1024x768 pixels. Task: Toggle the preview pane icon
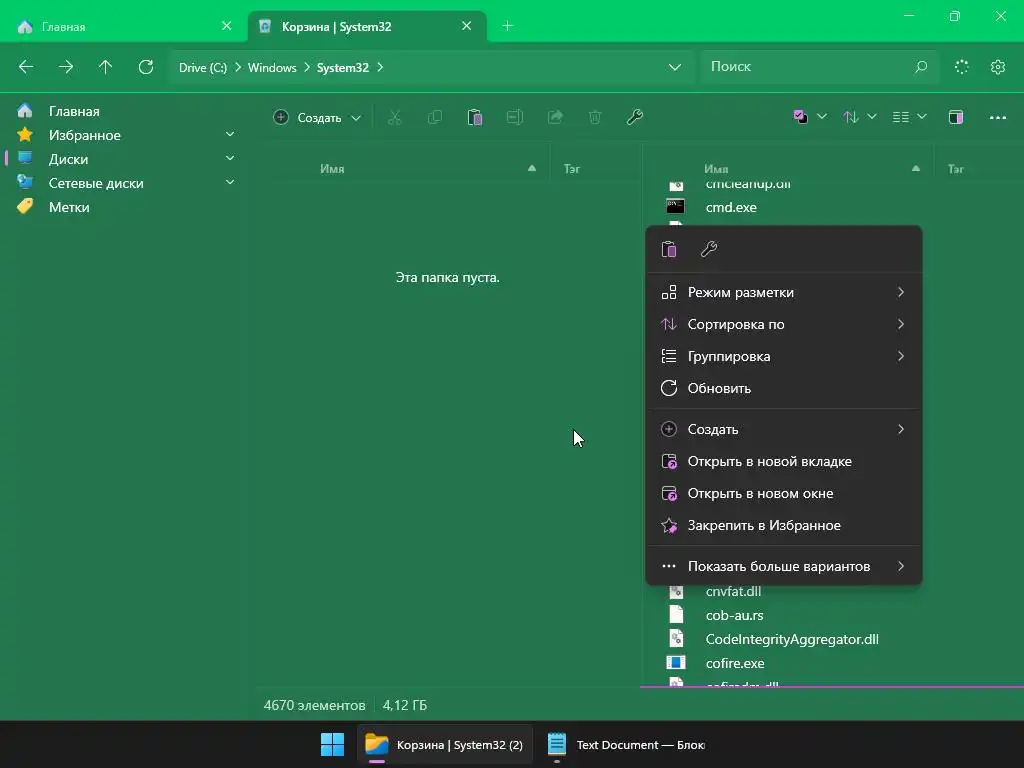pos(955,118)
